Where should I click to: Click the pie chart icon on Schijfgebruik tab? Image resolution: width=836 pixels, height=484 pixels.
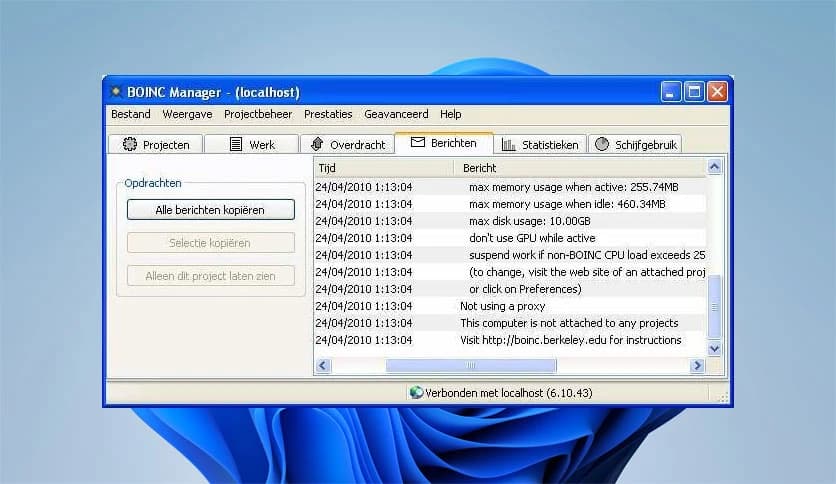602,144
